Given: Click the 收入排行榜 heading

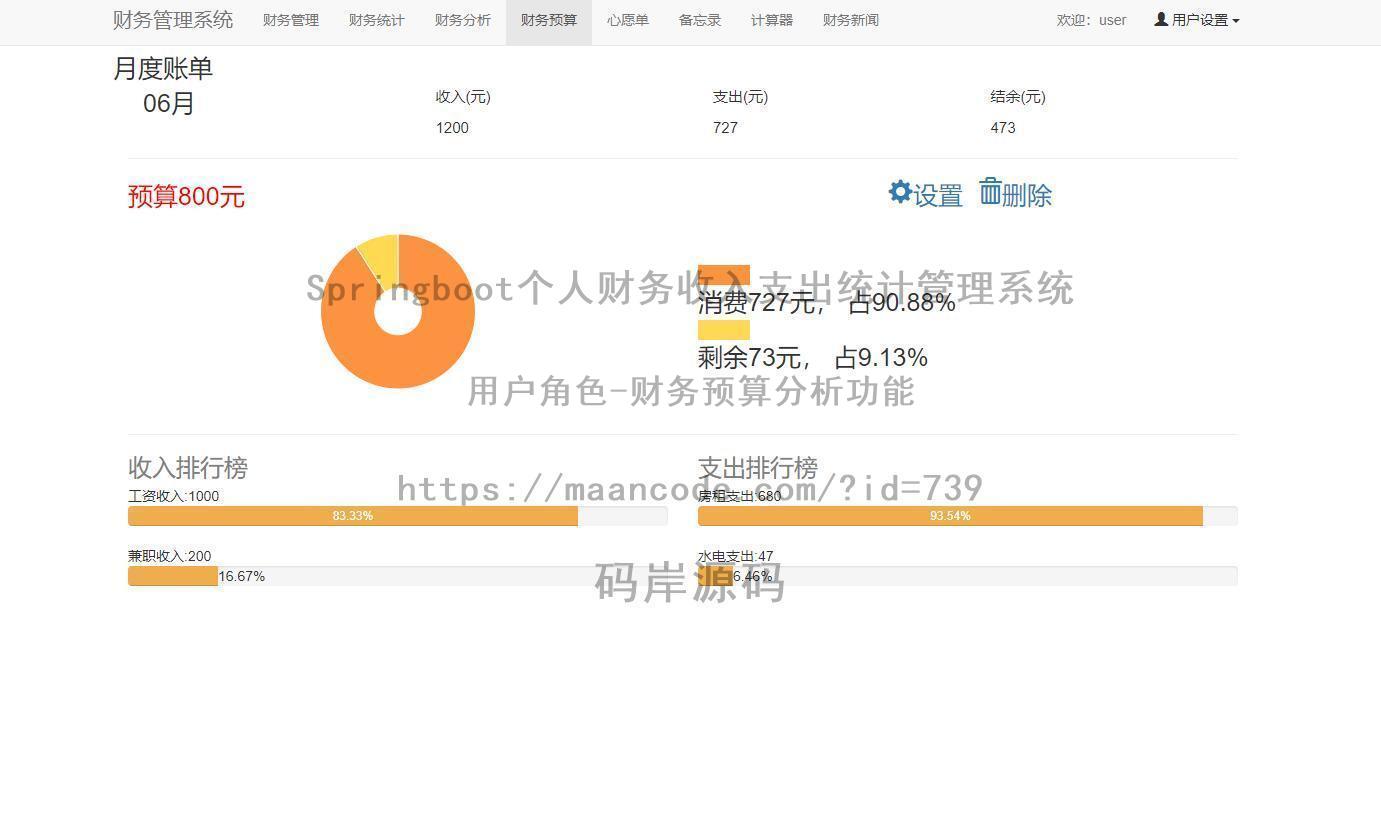Looking at the screenshot, I should [x=188, y=467].
